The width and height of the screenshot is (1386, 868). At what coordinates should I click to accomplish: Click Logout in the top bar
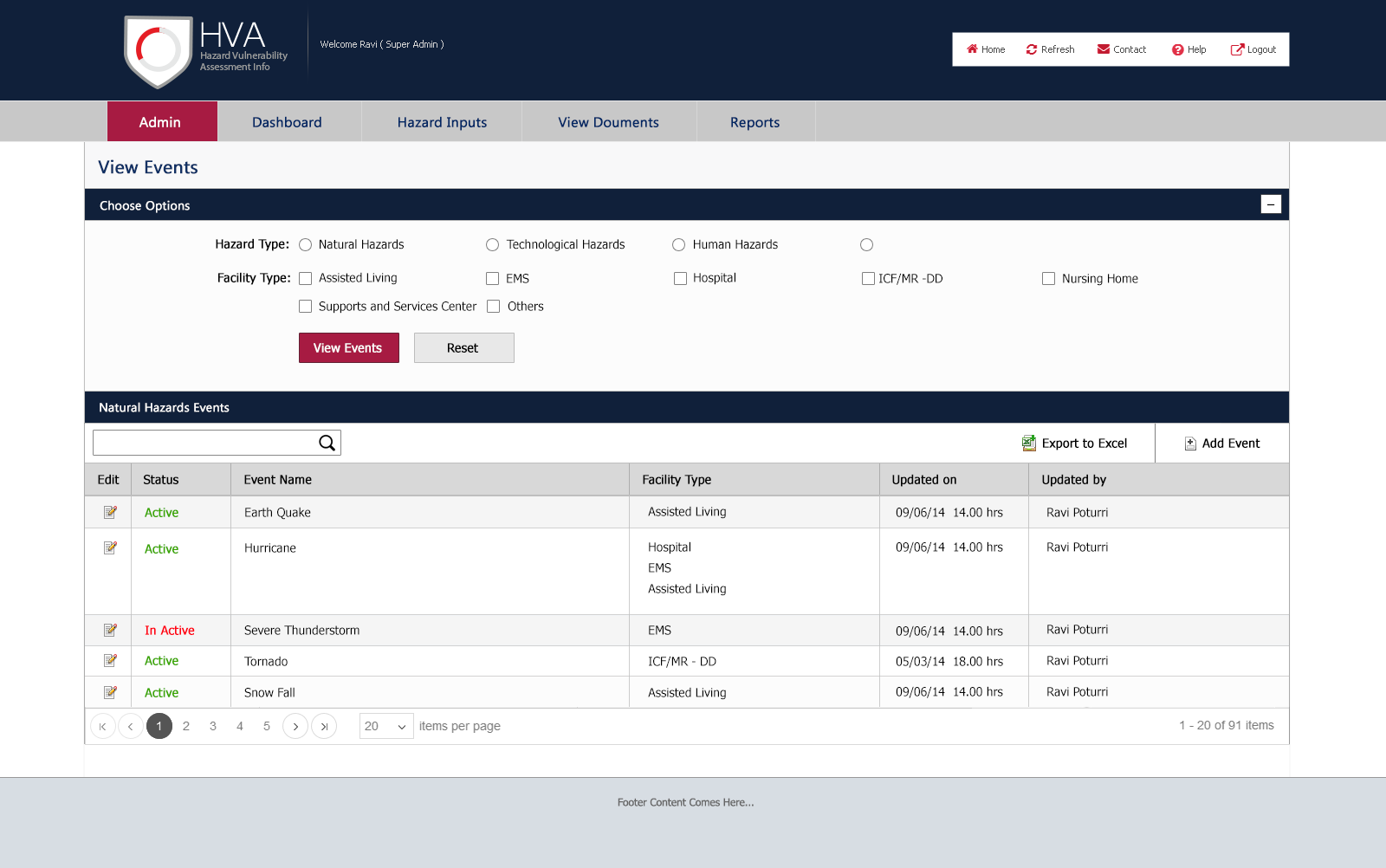pyautogui.click(x=1253, y=49)
